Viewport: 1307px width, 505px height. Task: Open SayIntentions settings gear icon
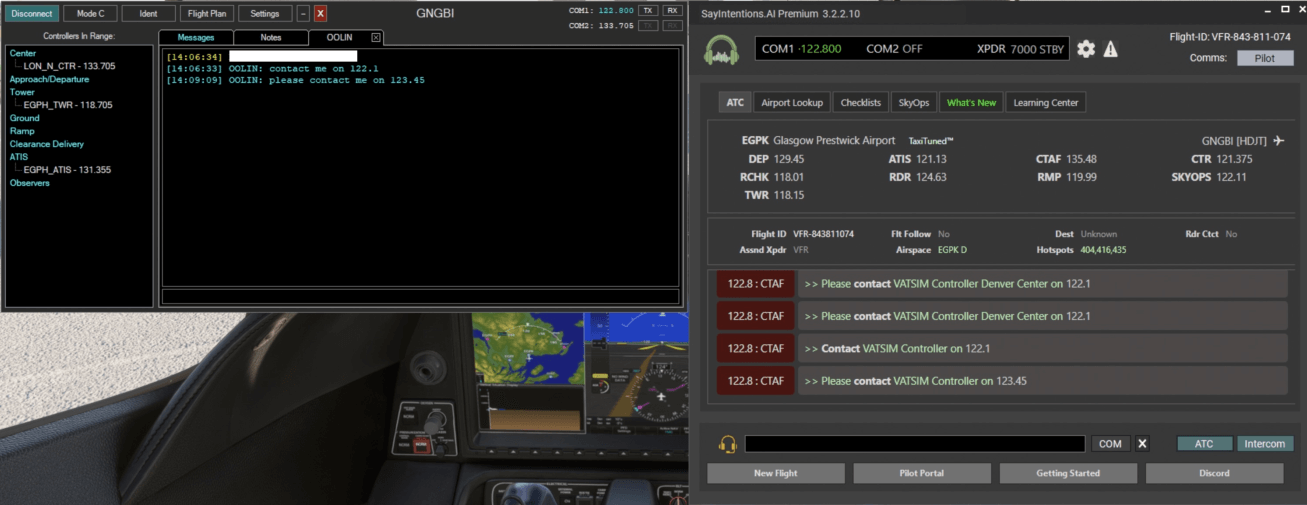point(1086,49)
